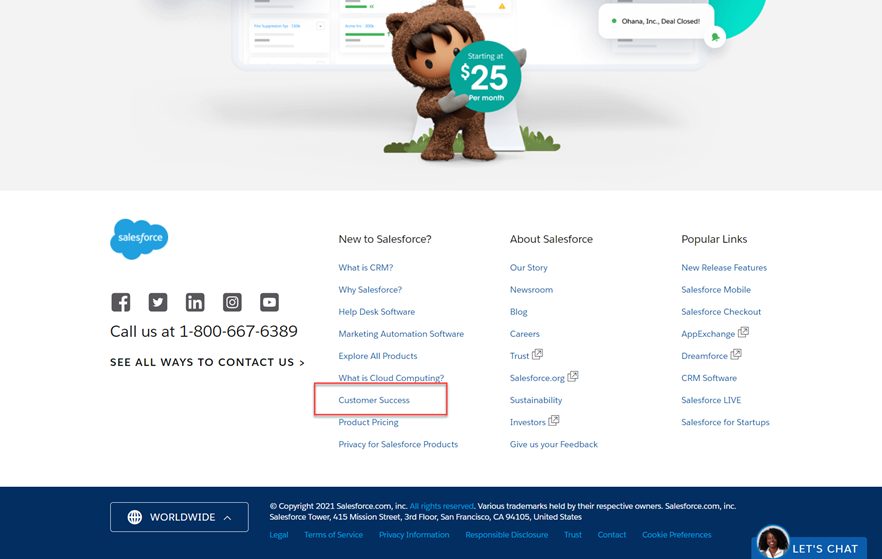Viewport: 882px width, 559px height.
Task: Open Give us your Feedback link
Action: click(x=554, y=444)
